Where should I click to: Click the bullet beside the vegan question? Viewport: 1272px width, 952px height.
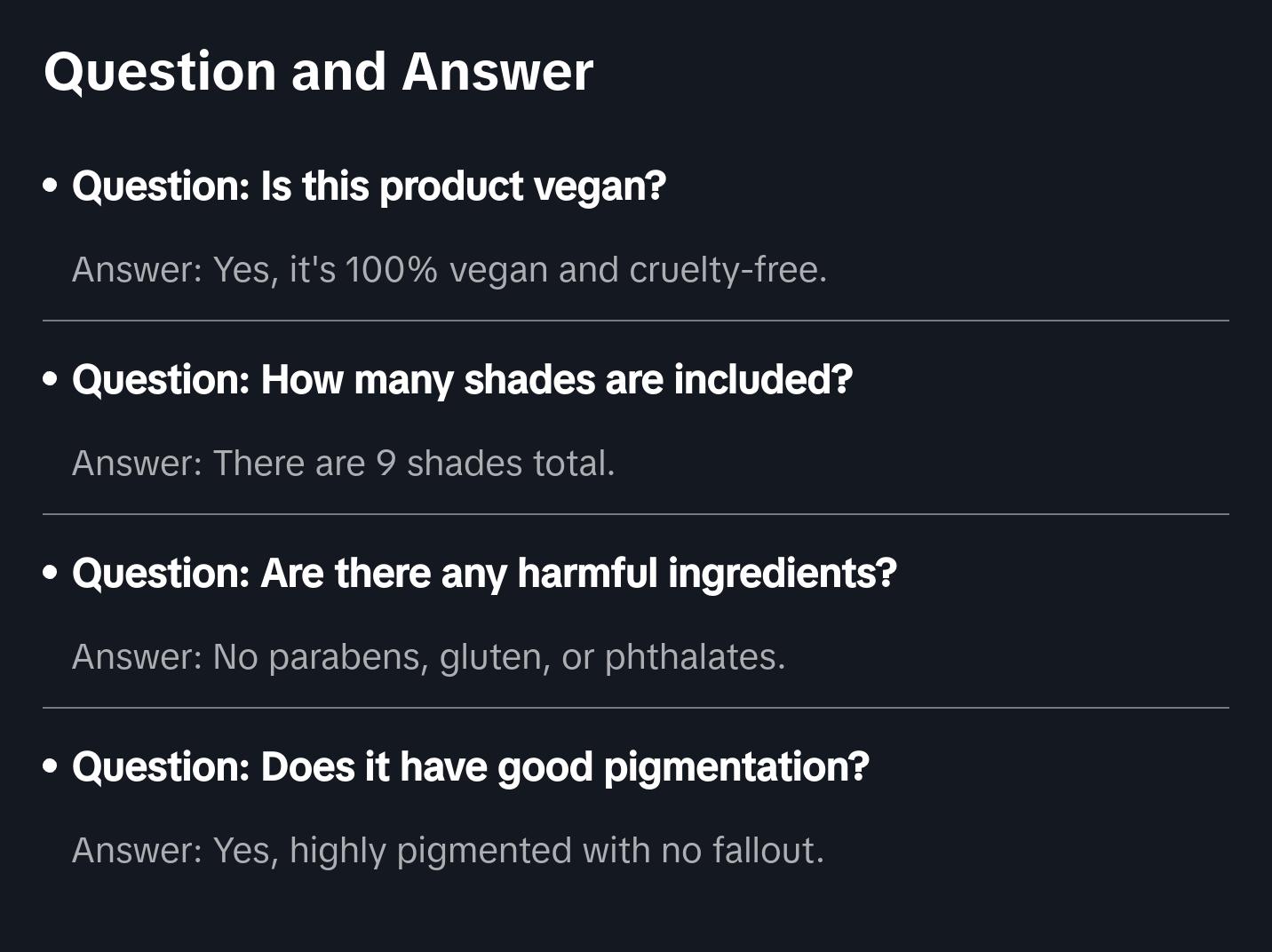click(51, 186)
